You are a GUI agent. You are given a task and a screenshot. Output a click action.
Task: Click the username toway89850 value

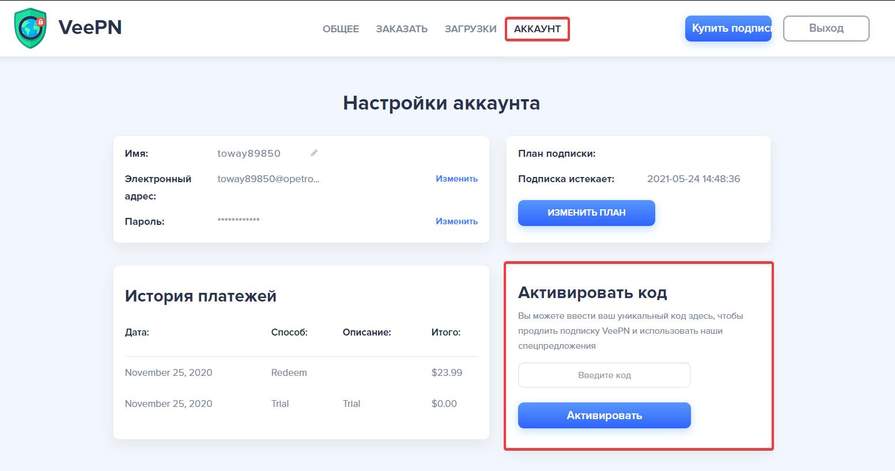[x=249, y=153]
